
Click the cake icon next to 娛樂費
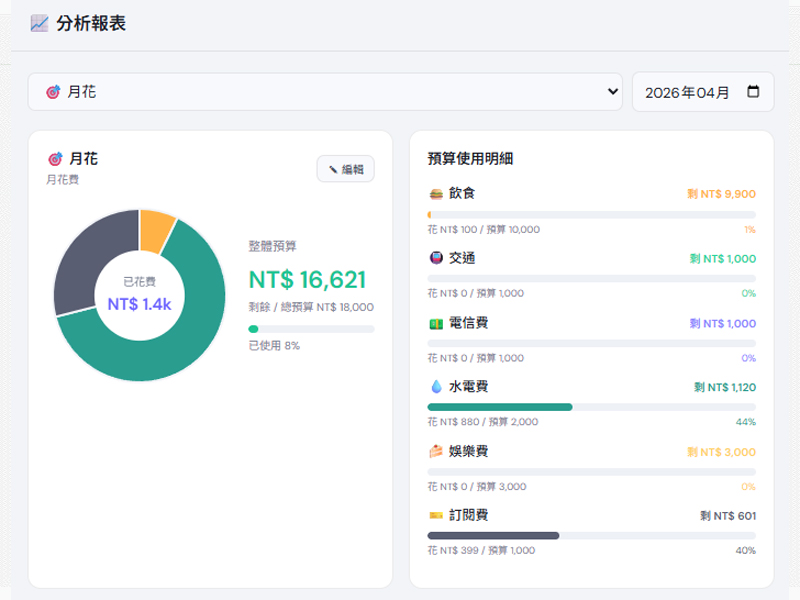coord(436,451)
